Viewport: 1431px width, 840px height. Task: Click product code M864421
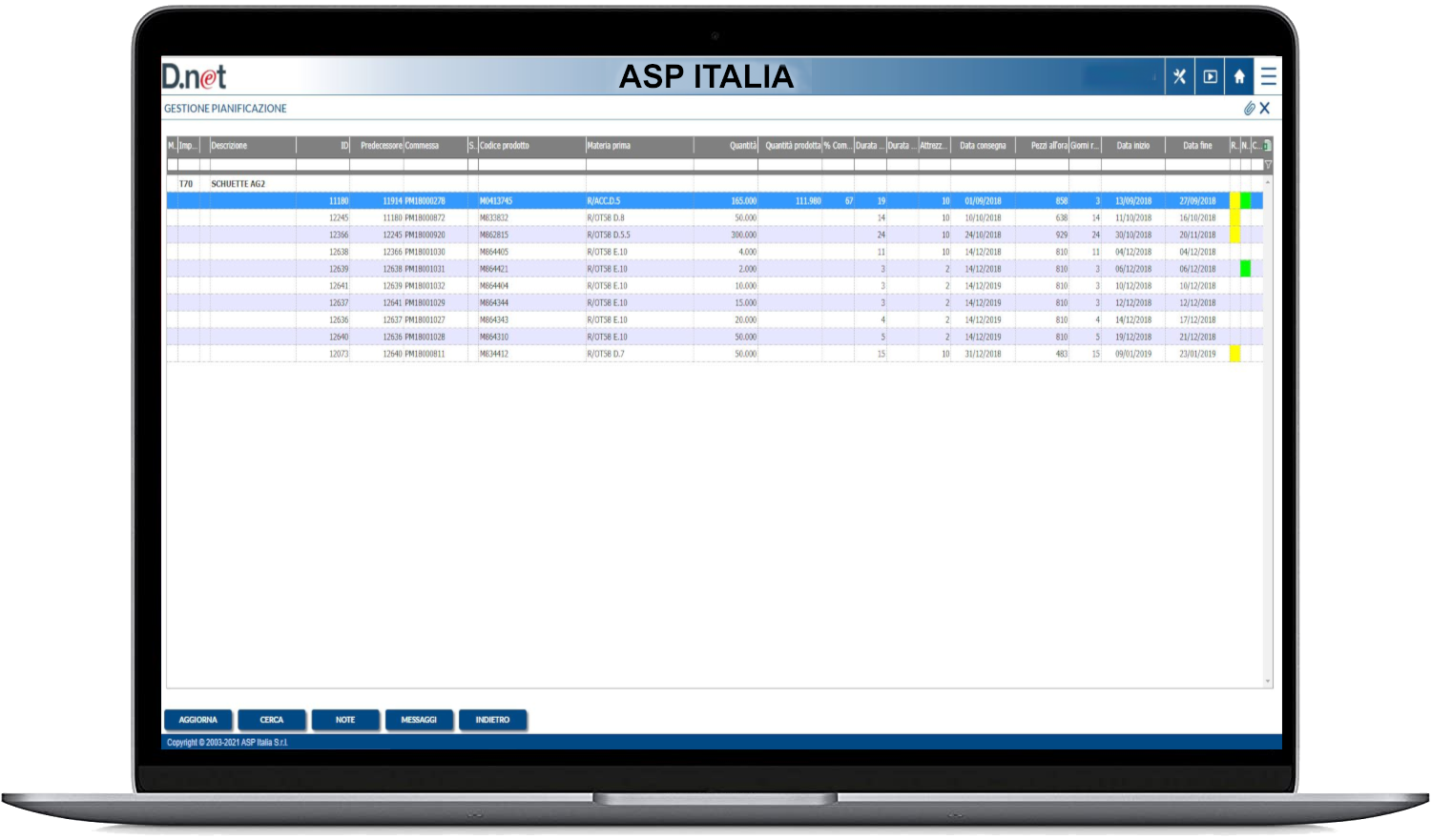coord(494,269)
